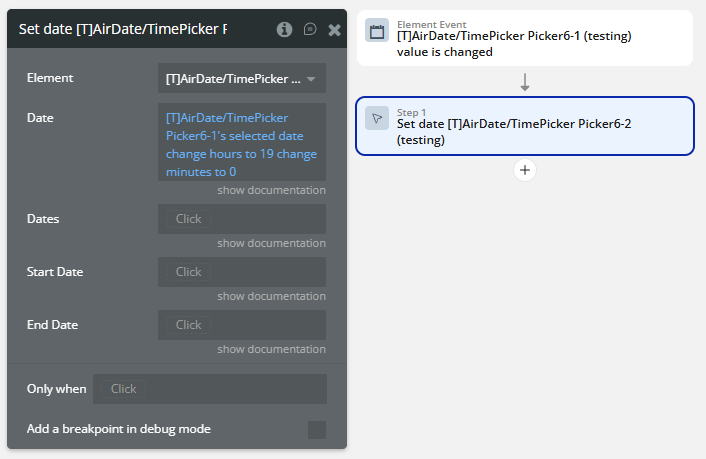706x459 pixels.
Task: Click the Start Date input field
Action: tap(241, 272)
